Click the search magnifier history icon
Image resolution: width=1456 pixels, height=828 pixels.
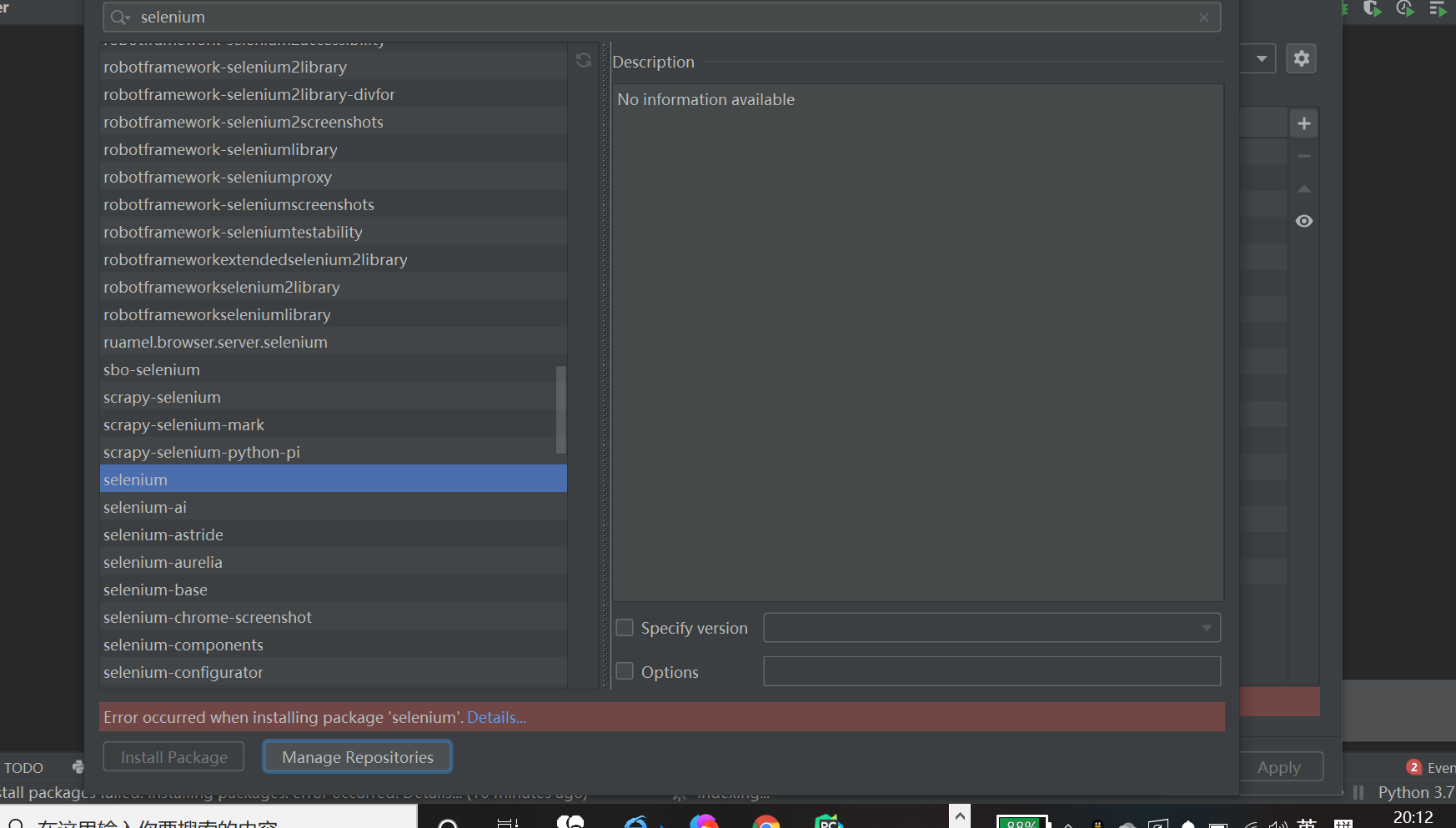point(121,18)
